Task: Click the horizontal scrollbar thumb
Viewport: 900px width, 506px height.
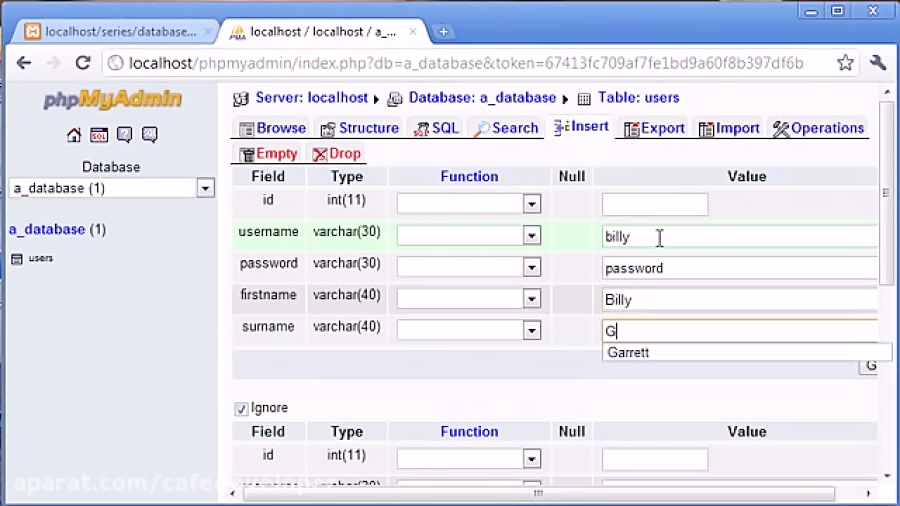Action: point(538,493)
